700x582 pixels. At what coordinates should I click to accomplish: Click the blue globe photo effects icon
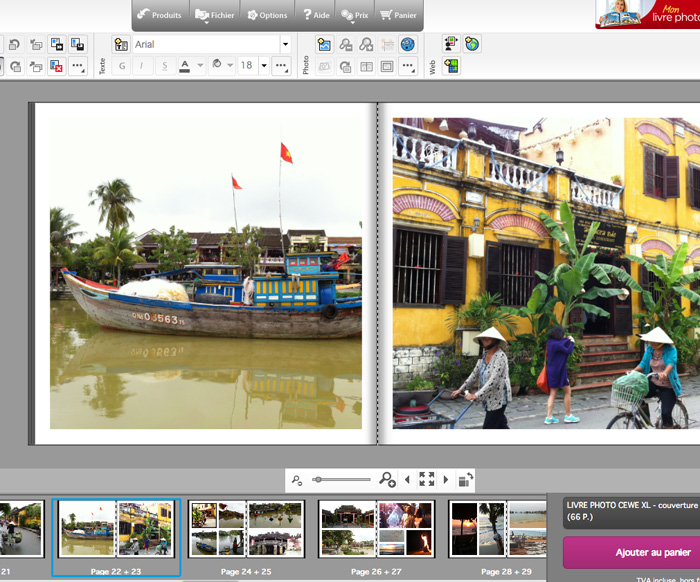pos(408,44)
